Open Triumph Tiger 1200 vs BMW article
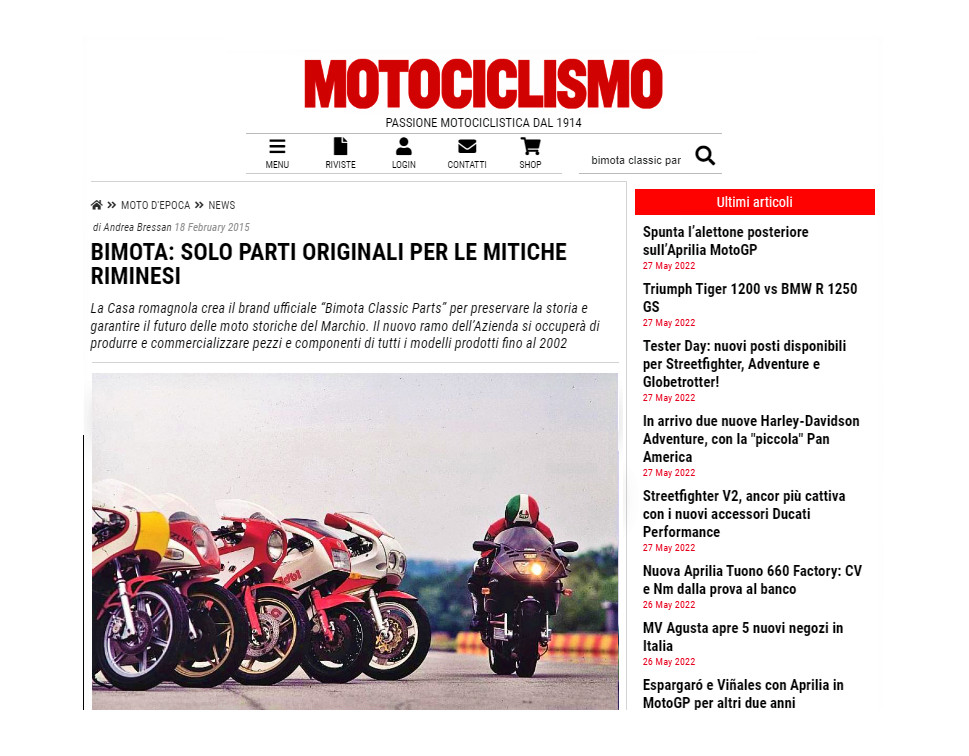The width and height of the screenshot is (969, 756). pos(750,297)
